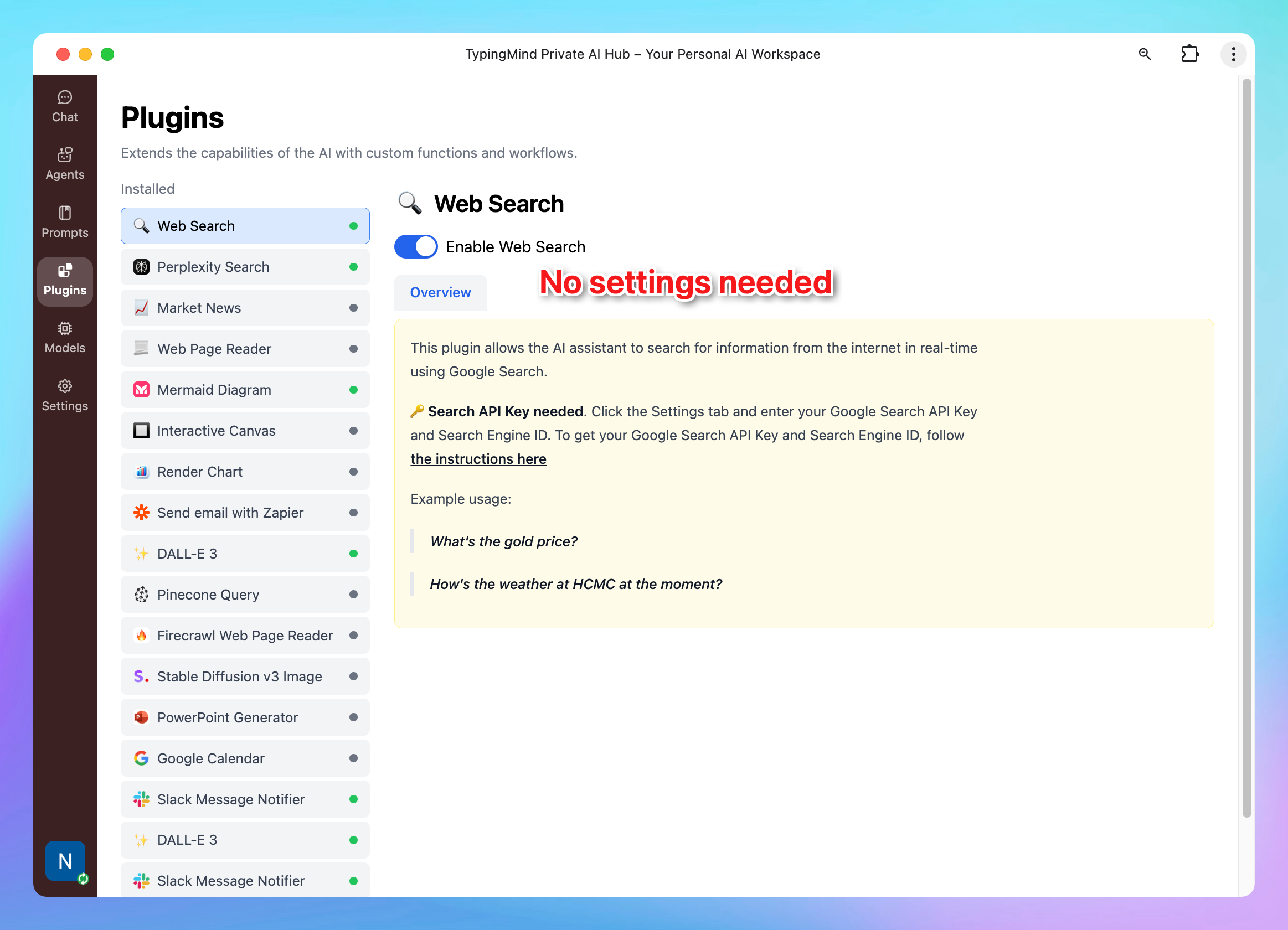Click the Render Chart icon
The width and height of the screenshot is (1288, 930).
coord(141,471)
